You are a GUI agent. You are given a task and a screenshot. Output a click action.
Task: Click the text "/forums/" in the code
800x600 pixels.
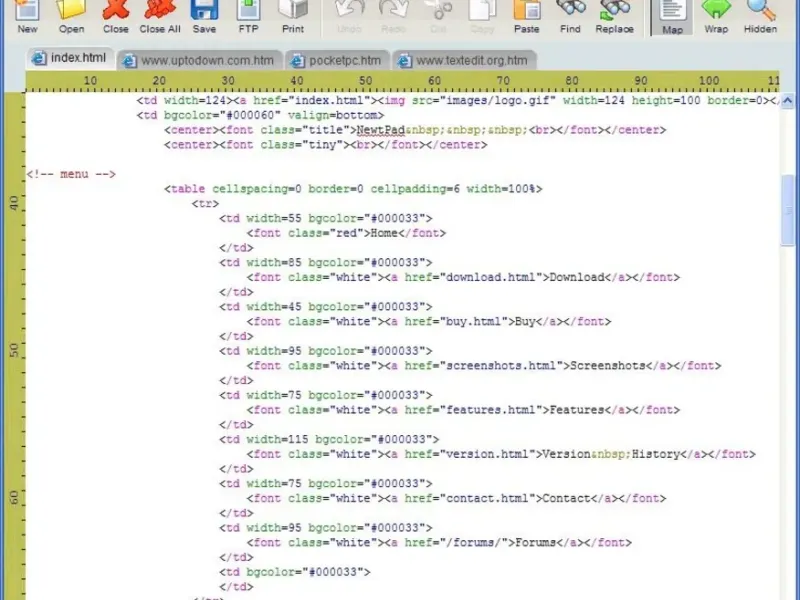[473, 542]
